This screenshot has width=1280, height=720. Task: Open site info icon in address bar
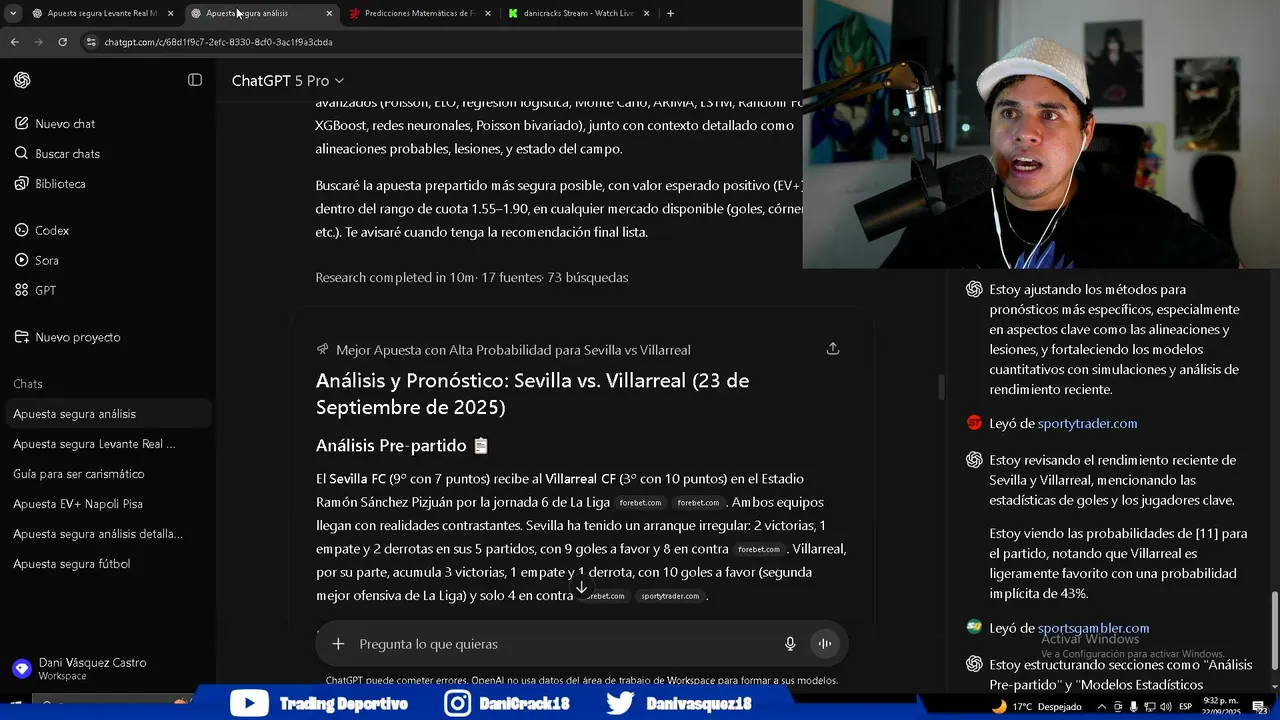(x=91, y=42)
